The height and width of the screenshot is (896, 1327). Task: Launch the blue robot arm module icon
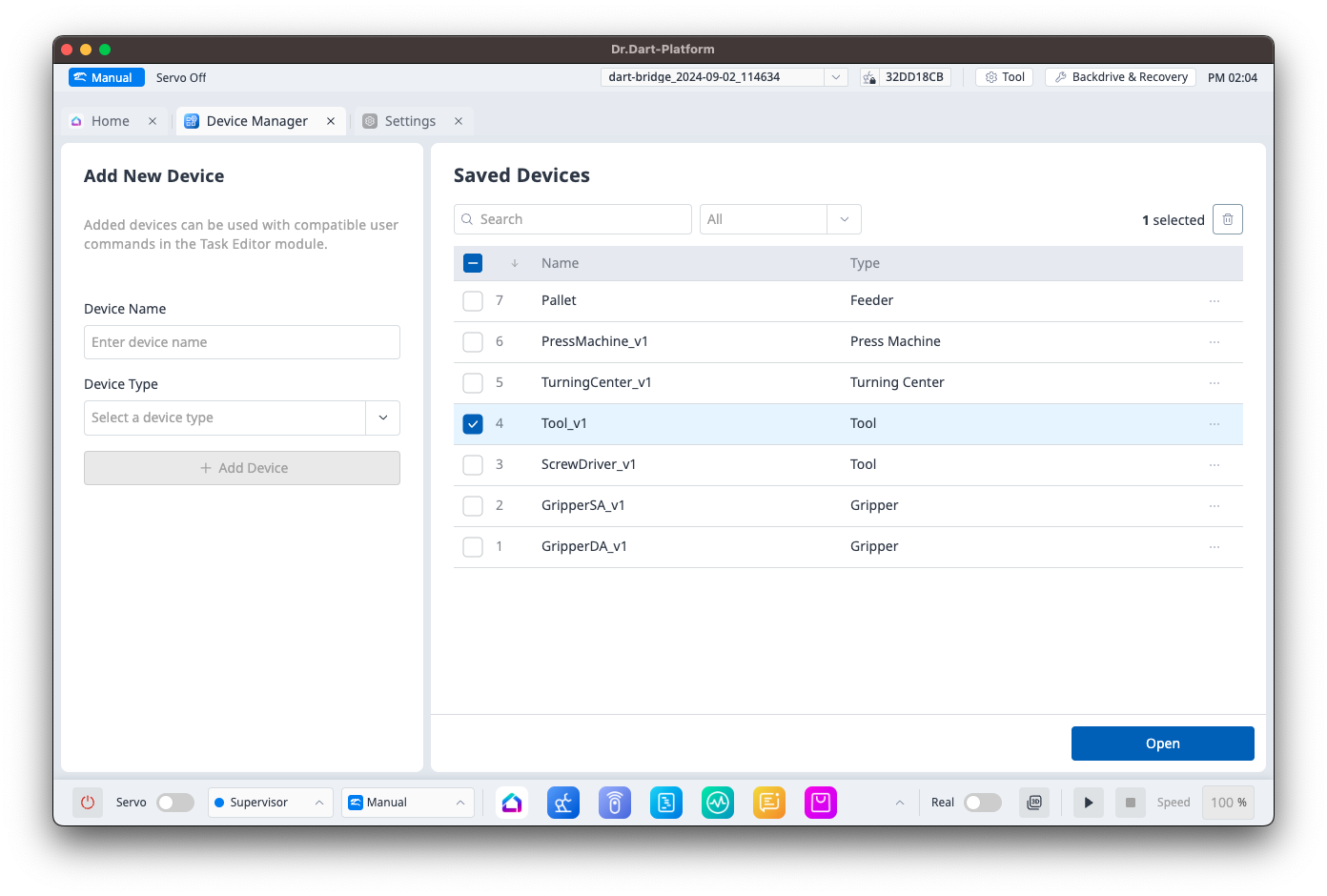[563, 803]
